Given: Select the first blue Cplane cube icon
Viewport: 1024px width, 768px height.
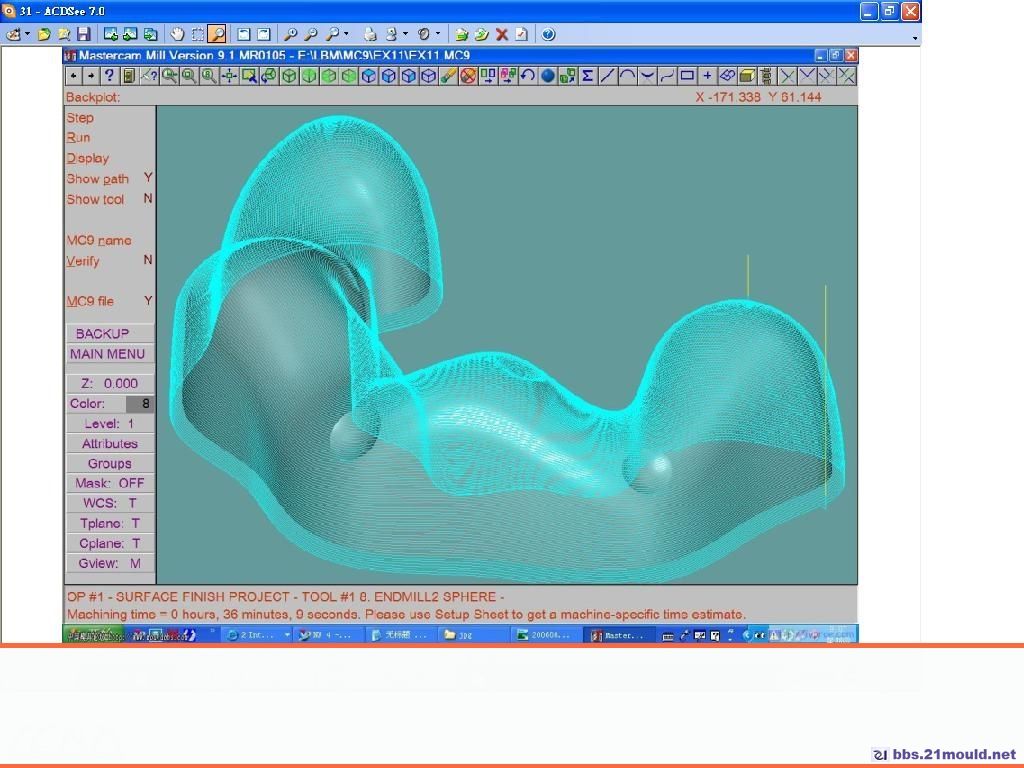Looking at the screenshot, I should (x=368, y=76).
